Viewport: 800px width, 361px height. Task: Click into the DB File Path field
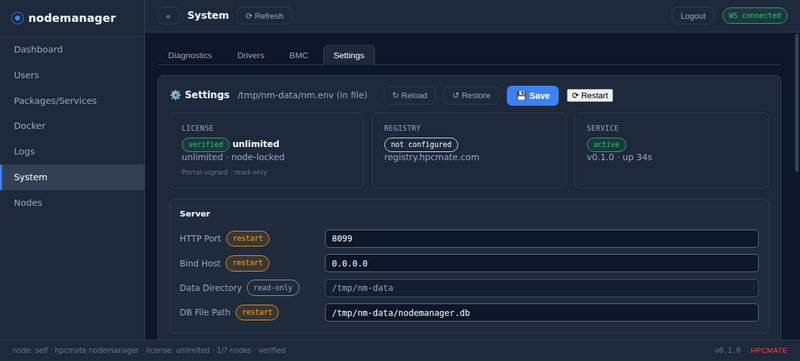541,313
